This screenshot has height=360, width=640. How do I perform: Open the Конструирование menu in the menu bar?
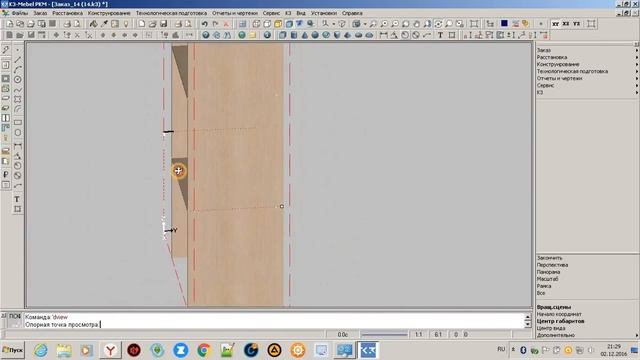[109, 13]
